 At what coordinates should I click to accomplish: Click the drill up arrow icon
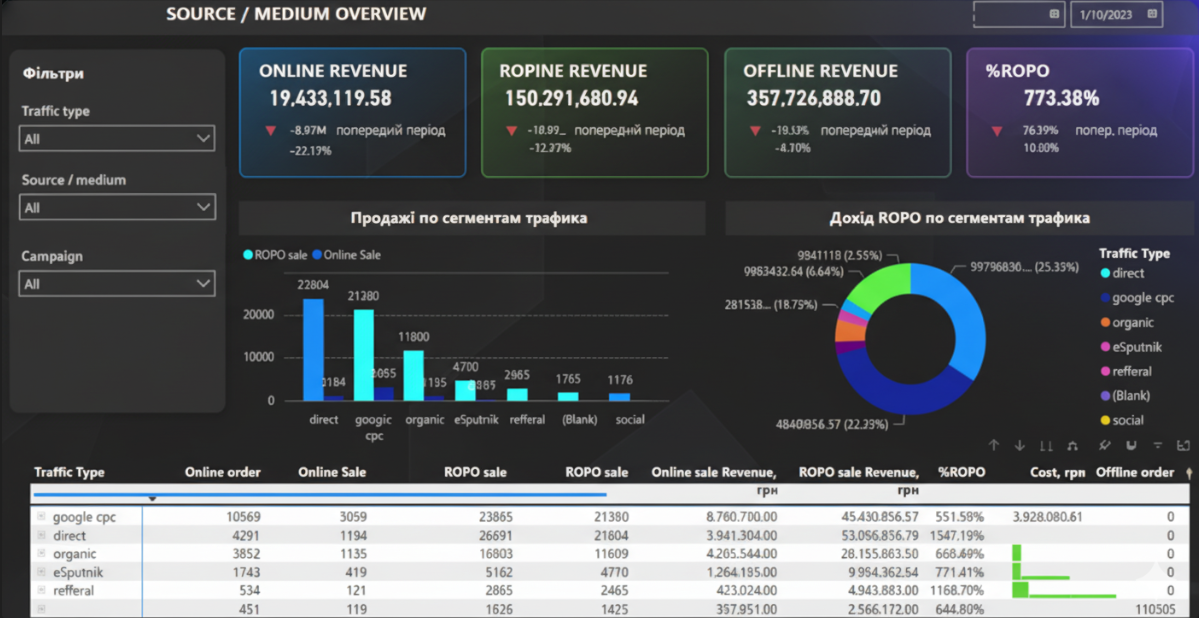(994, 445)
